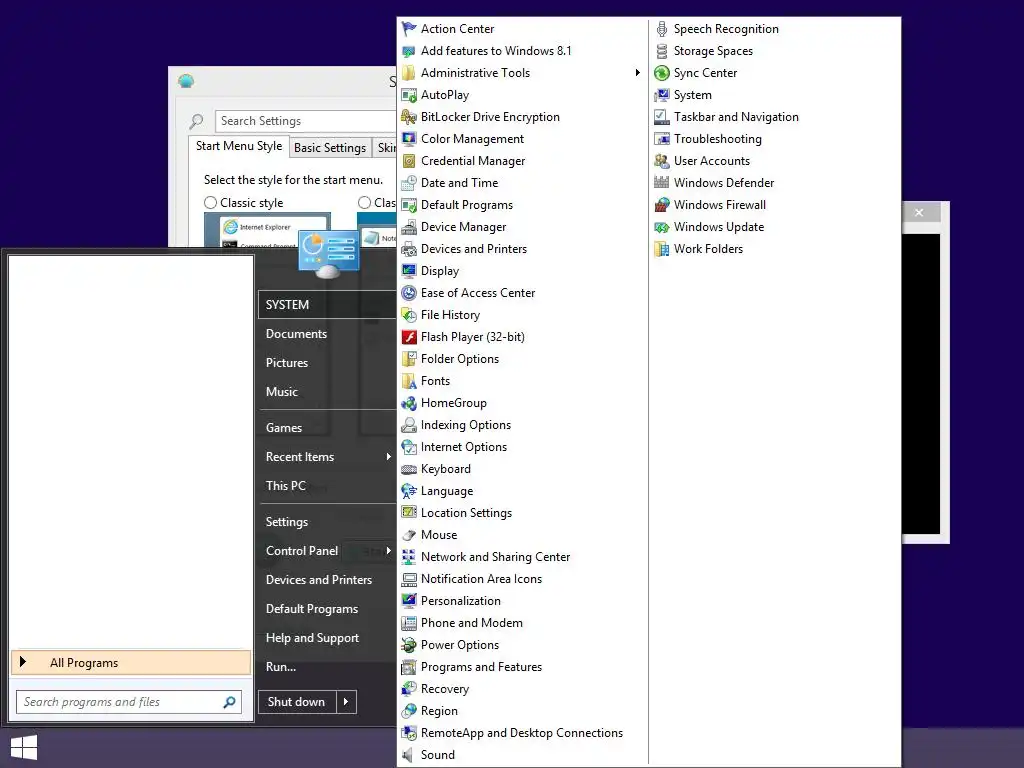Open Default Programs in the dark start menu
The width and height of the screenshot is (1024, 768).
click(x=312, y=609)
